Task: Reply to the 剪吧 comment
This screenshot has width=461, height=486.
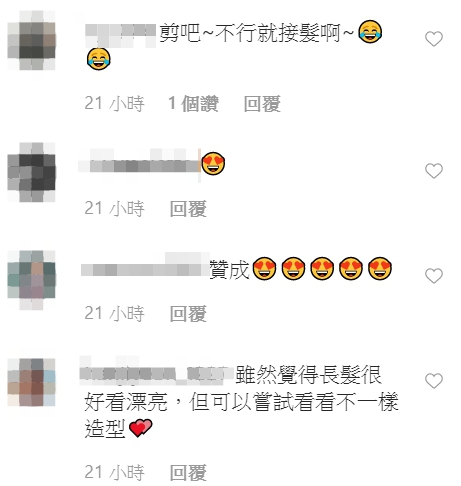Action: (x=262, y=104)
